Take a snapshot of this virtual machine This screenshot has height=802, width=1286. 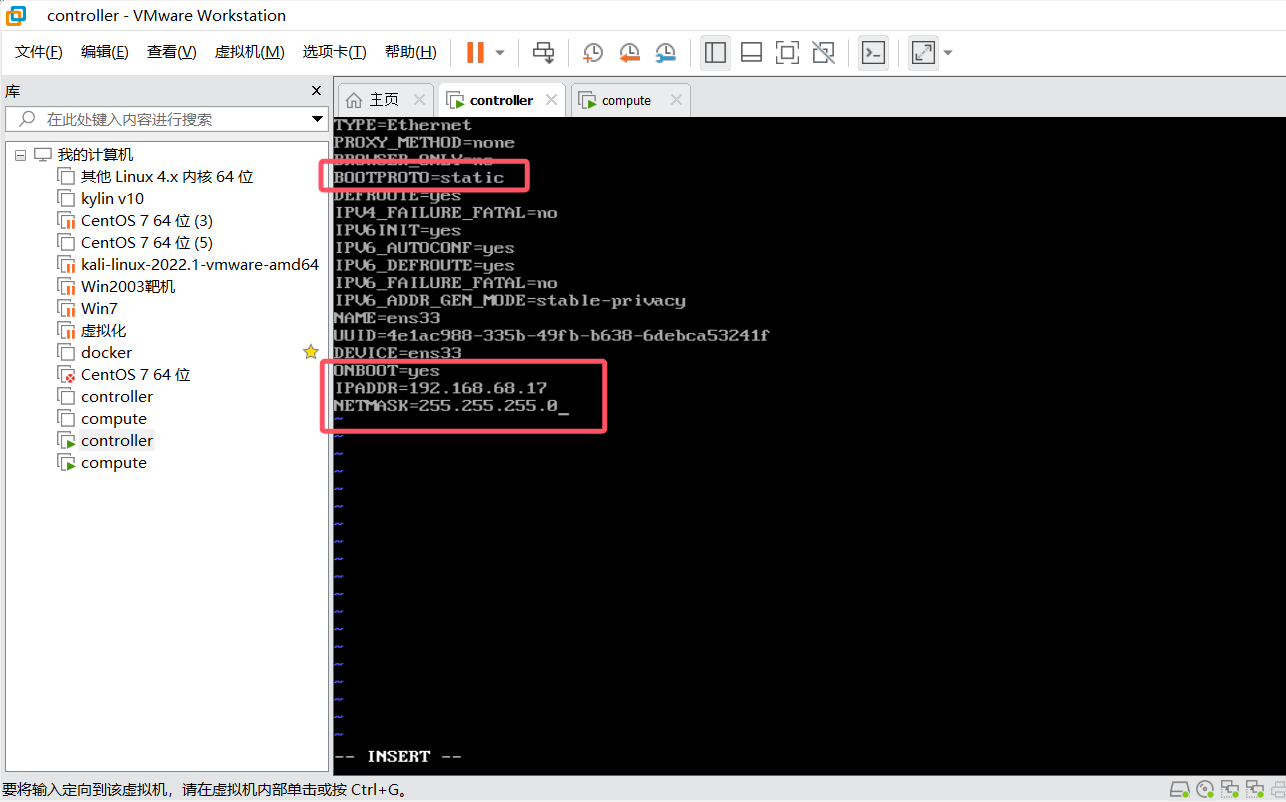[593, 52]
